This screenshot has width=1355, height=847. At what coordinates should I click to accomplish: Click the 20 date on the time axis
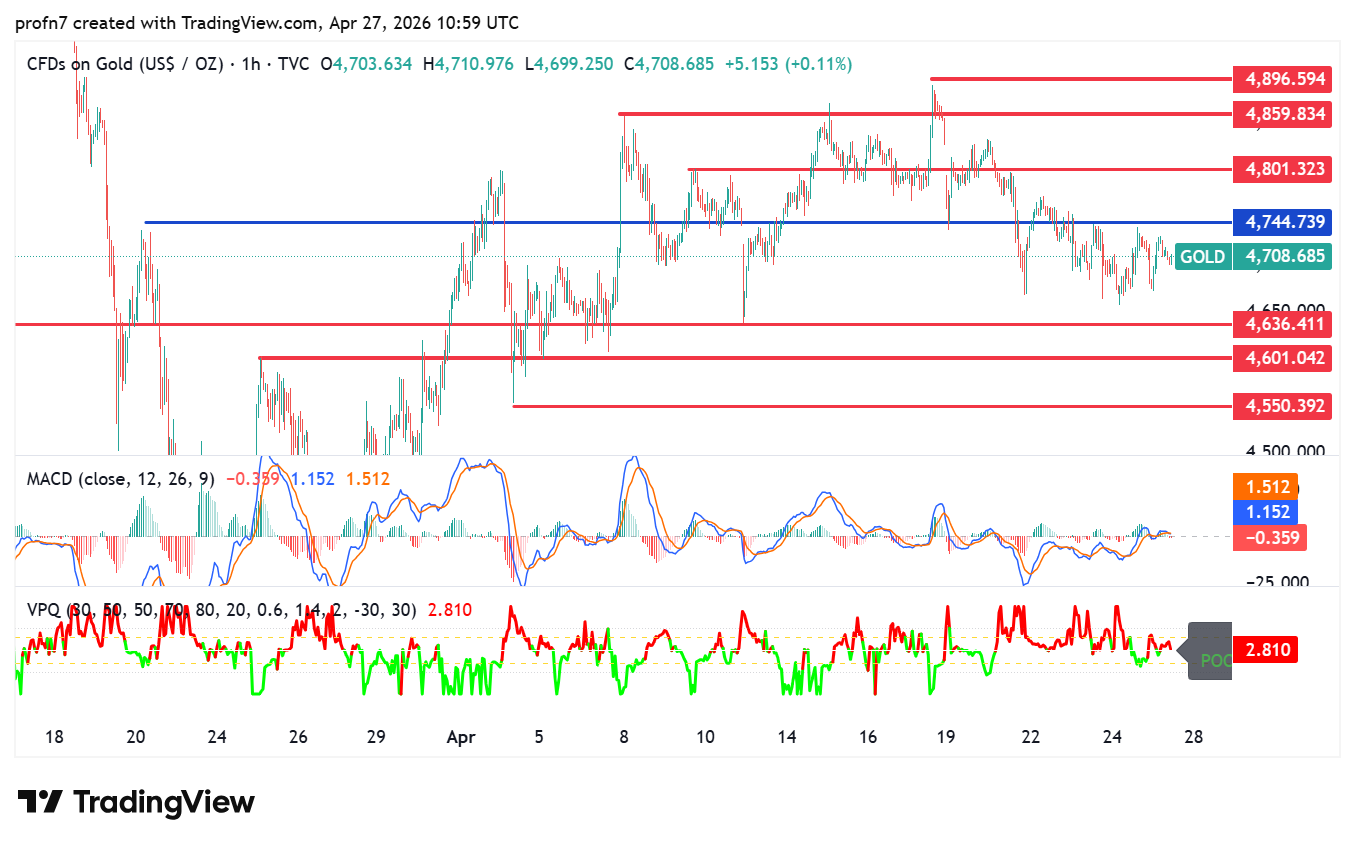click(x=137, y=737)
